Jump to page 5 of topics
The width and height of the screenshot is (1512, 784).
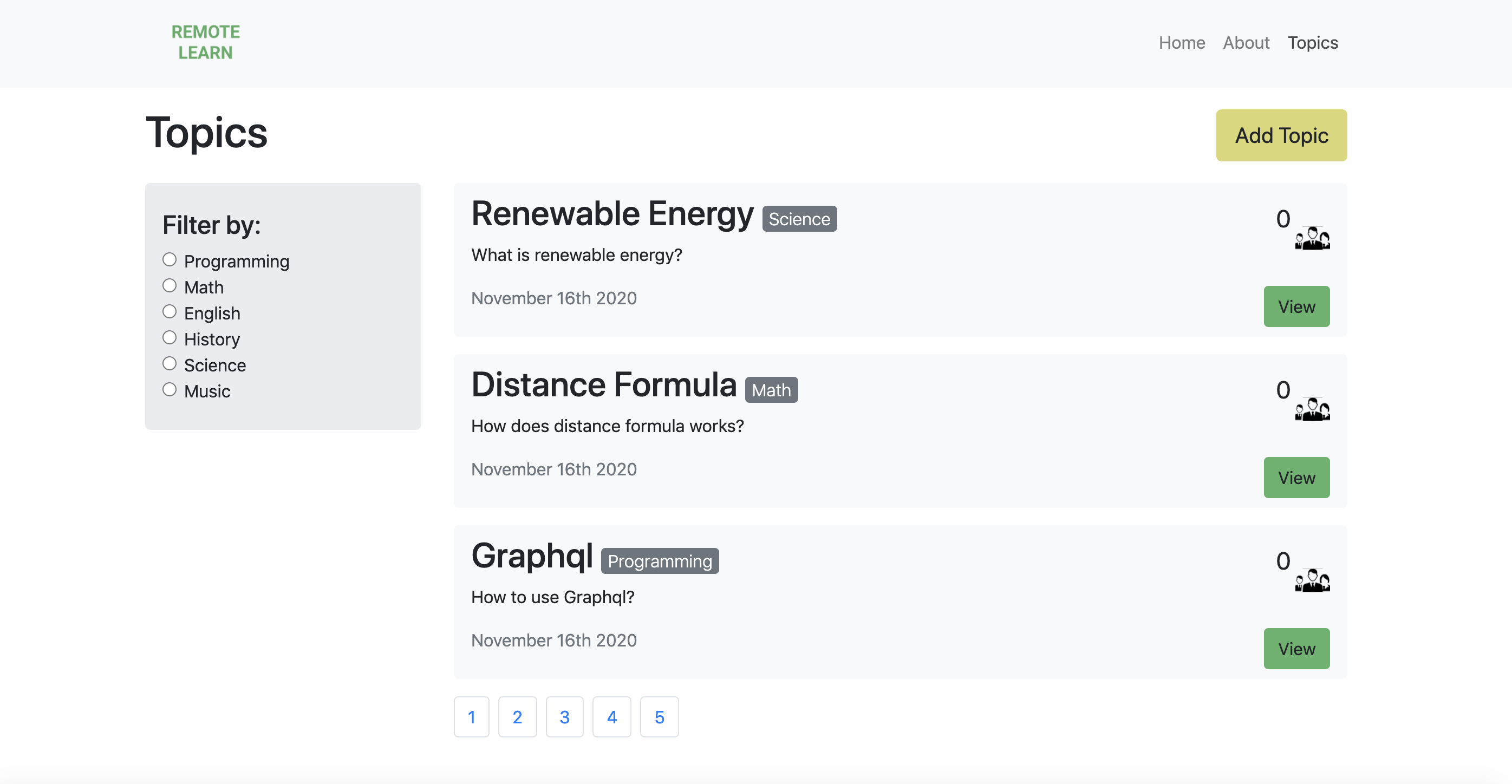click(659, 716)
